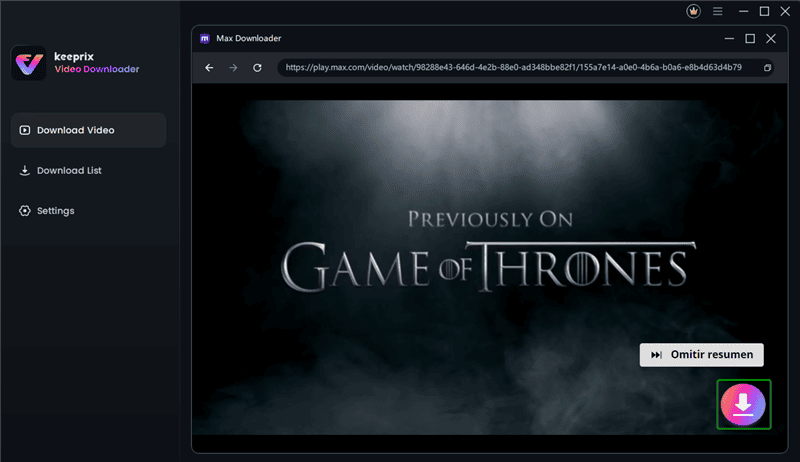Click the Omitir resumen button

(x=702, y=354)
